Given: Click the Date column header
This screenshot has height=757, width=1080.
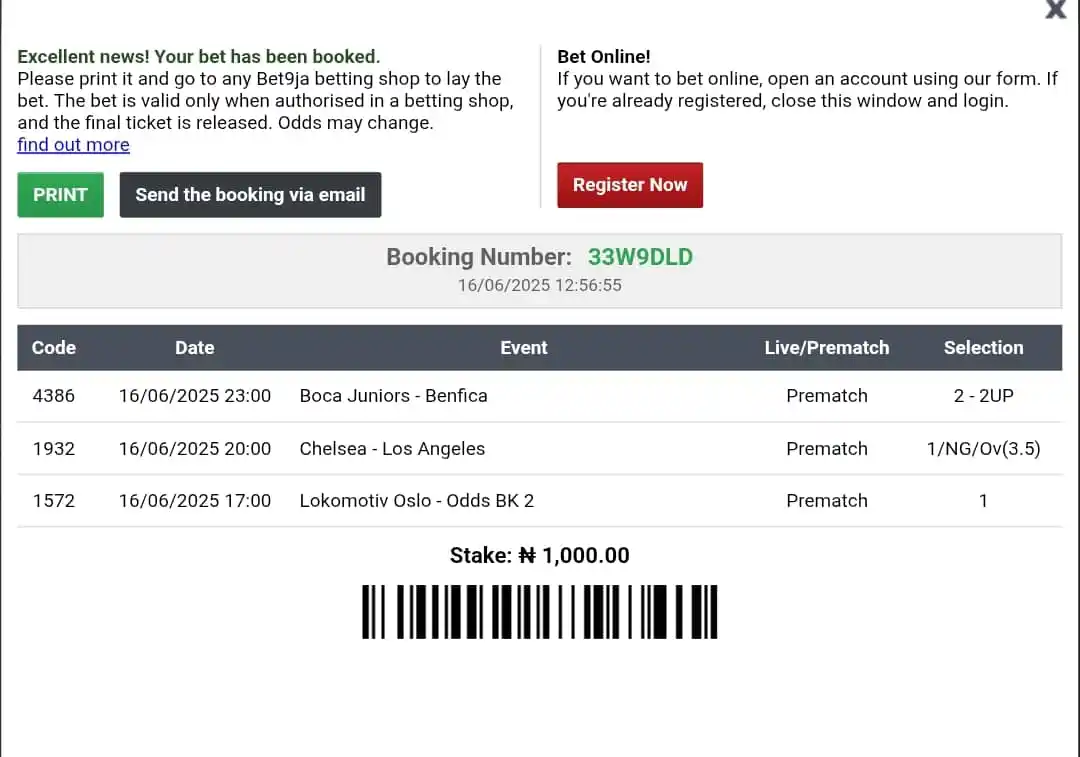Looking at the screenshot, I should coord(194,348).
